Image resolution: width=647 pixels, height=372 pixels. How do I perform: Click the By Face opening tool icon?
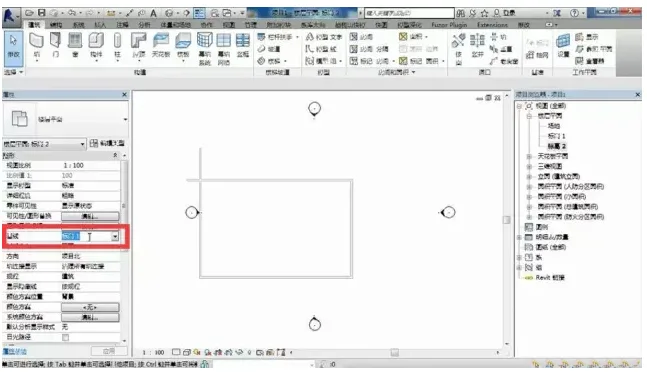458,49
